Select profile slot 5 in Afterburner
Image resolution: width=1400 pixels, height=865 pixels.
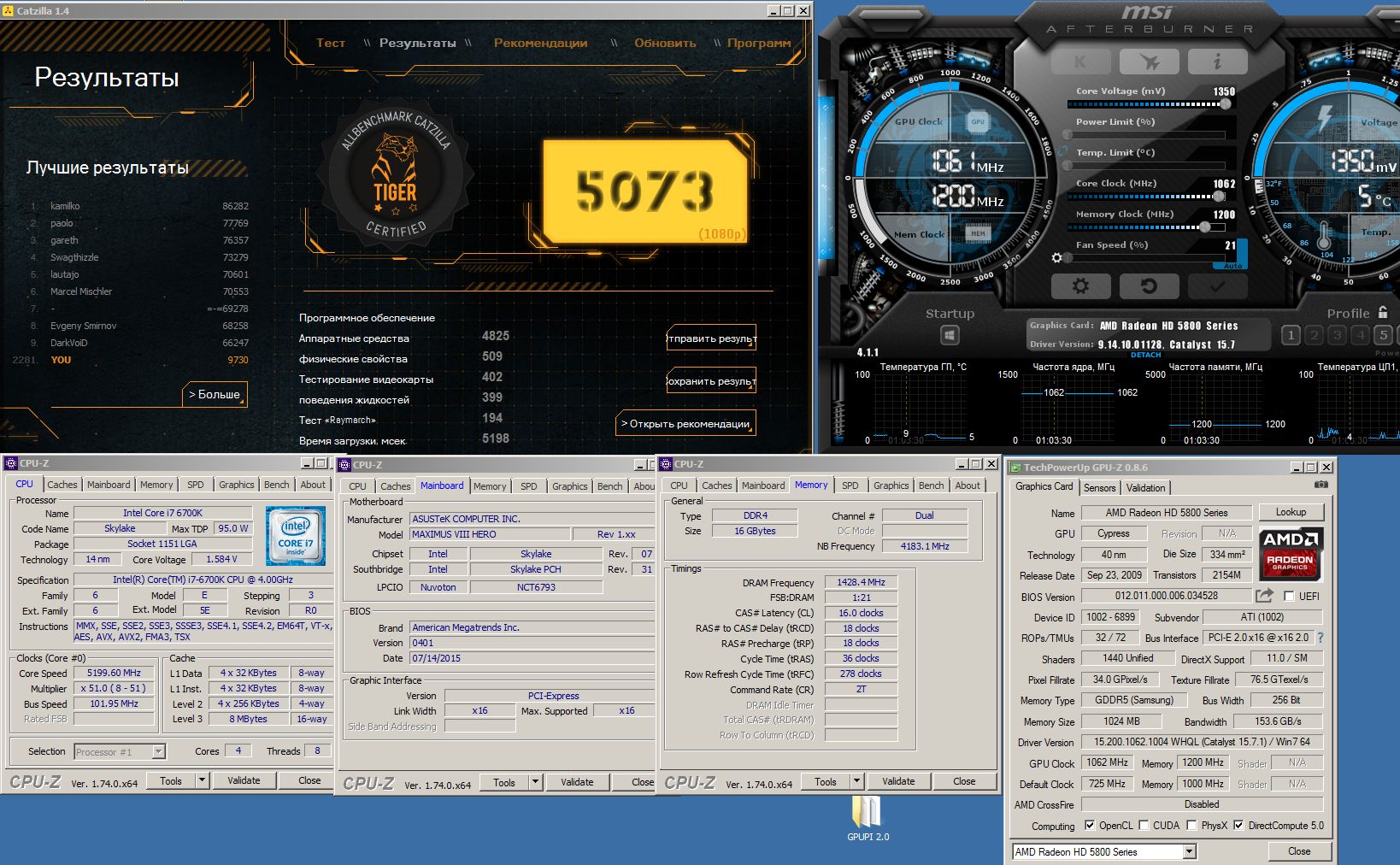[x=1383, y=335]
